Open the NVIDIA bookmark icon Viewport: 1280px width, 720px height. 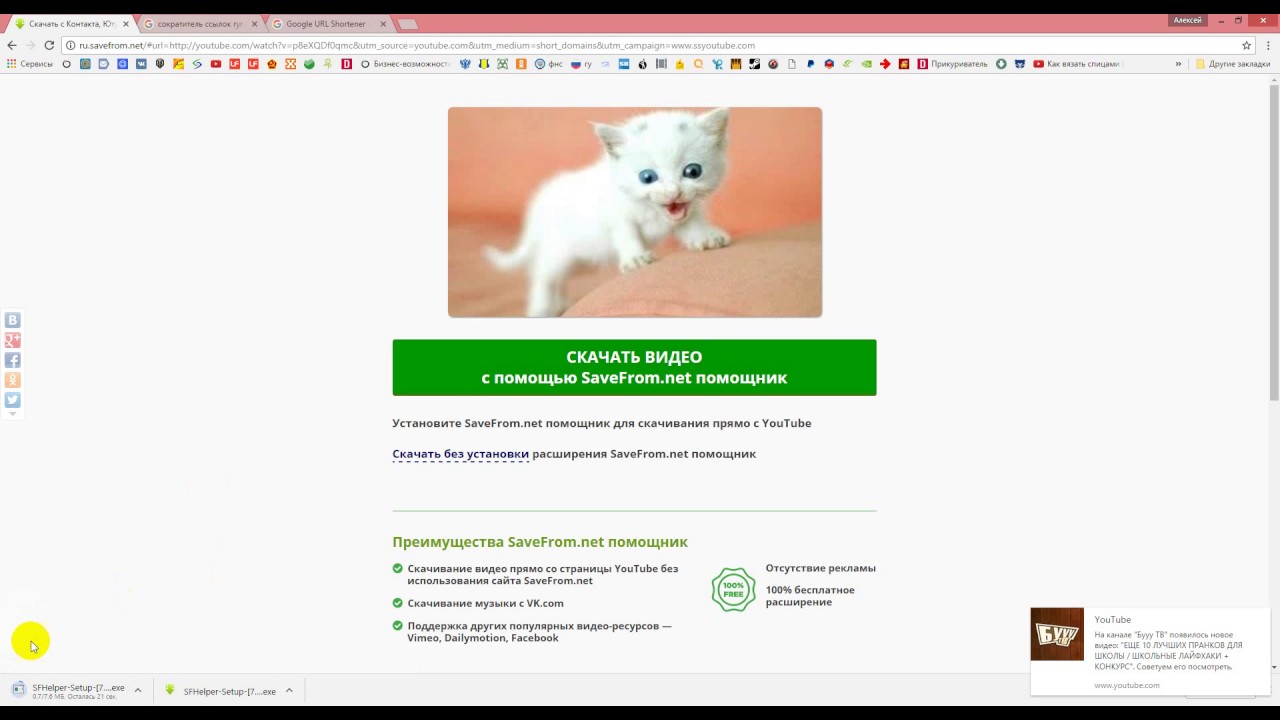coord(867,64)
